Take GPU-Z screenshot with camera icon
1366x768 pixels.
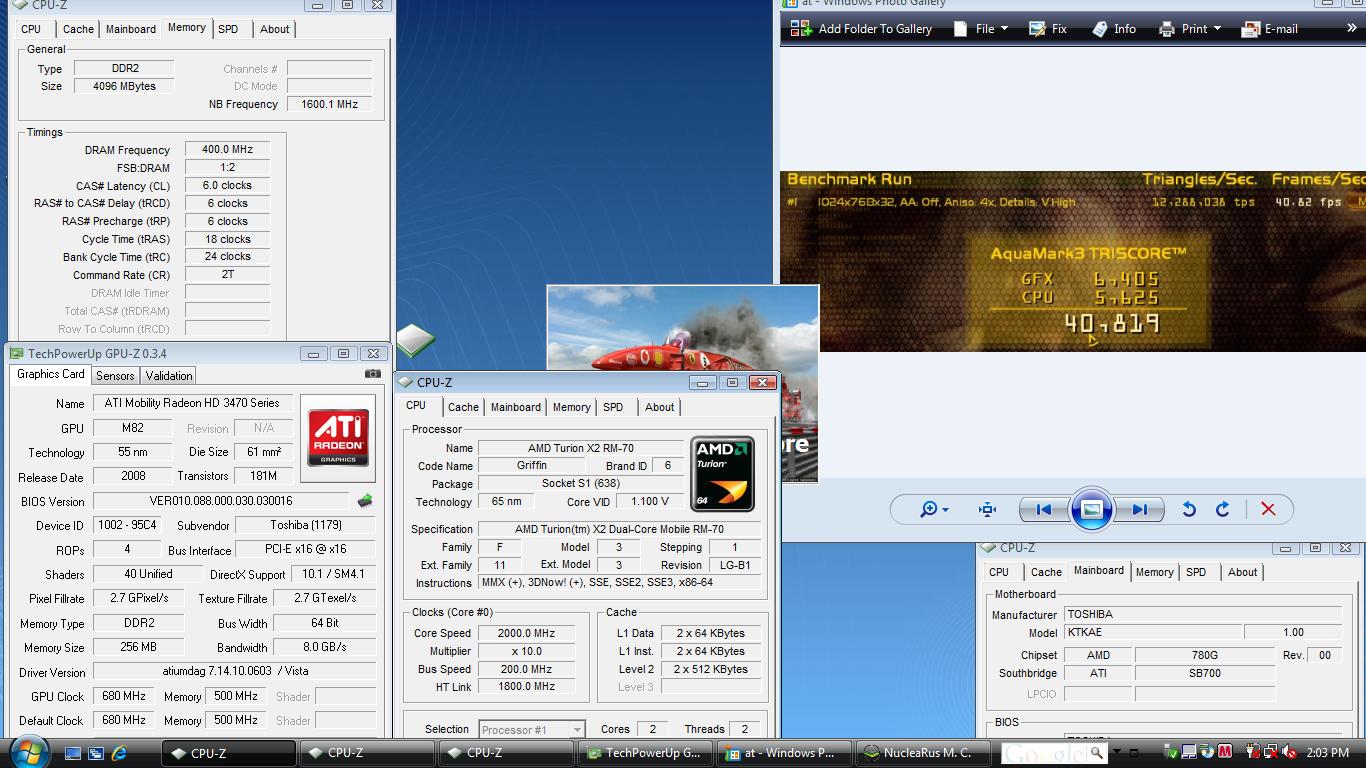[x=373, y=374]
